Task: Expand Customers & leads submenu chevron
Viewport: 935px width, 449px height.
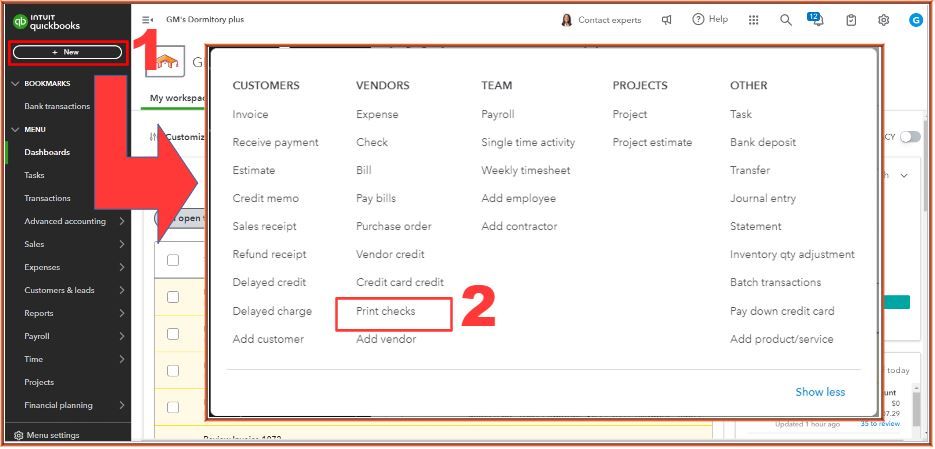Action: point(122,290)
